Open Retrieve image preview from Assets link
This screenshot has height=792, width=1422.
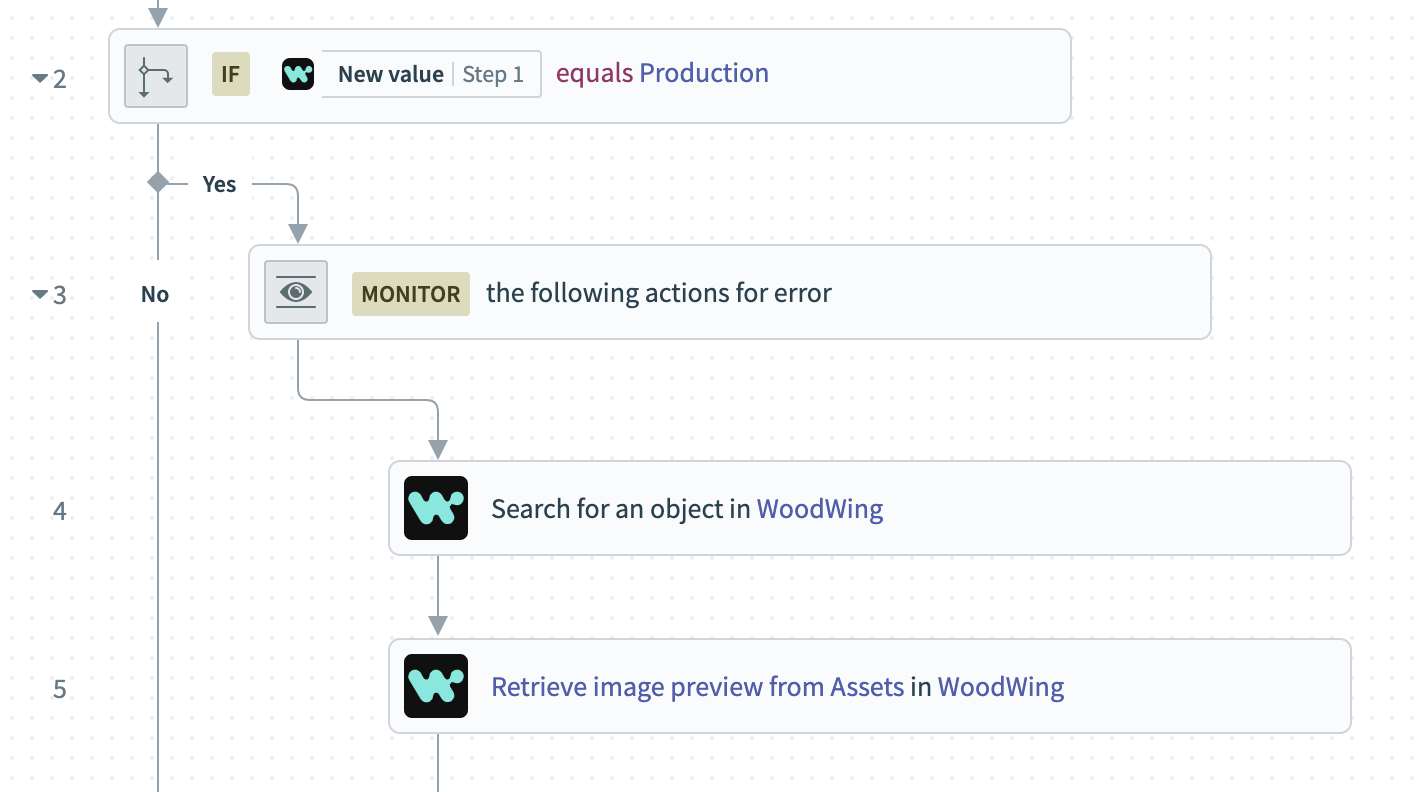point(698,687)
